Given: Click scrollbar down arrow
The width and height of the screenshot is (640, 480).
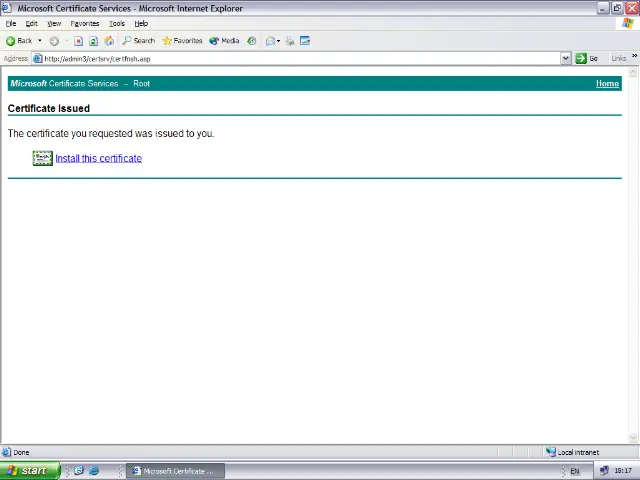Looking at the screenshot, I should (x=633, y=438).
